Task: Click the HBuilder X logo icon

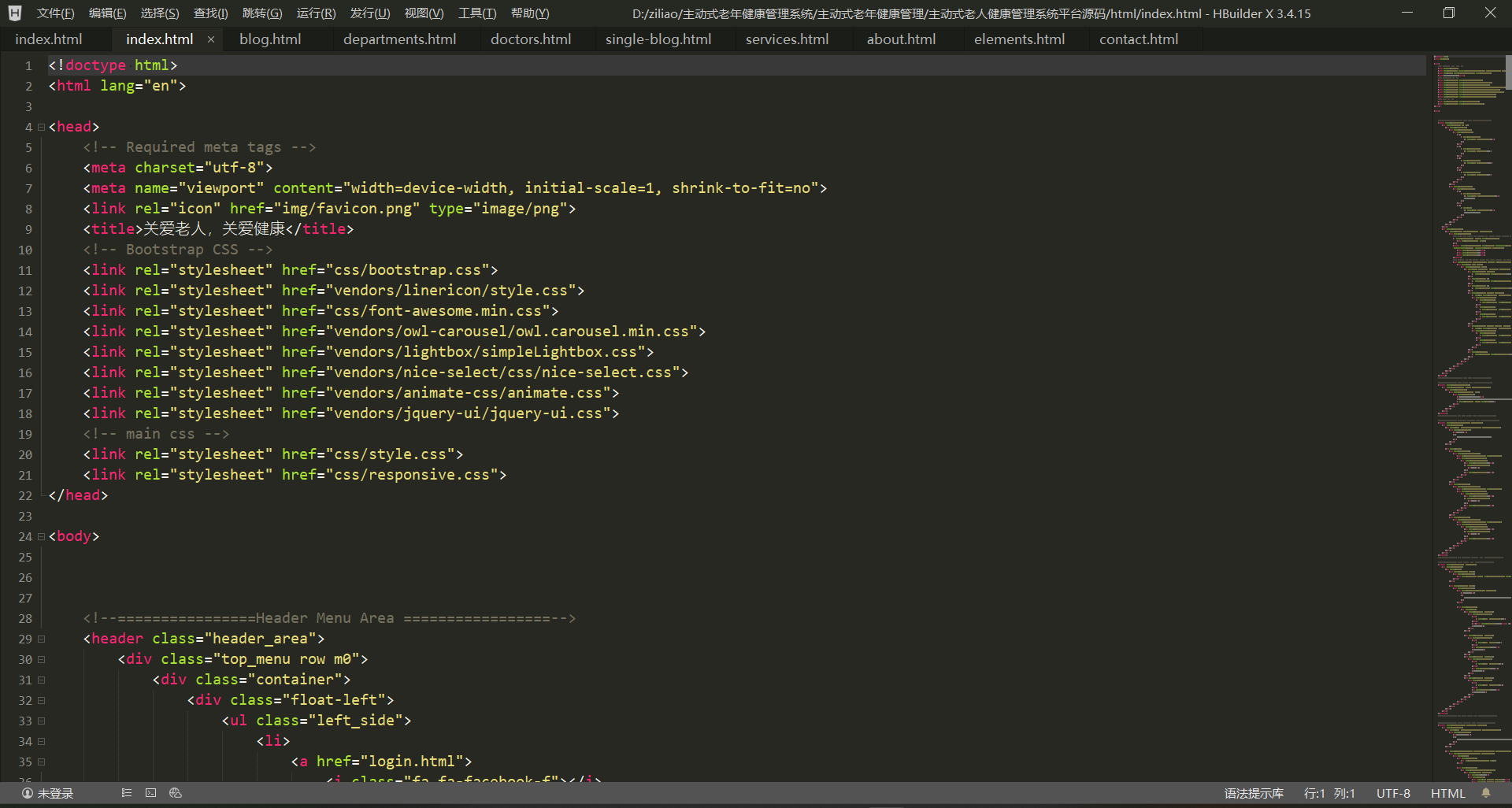Action: point(15,13)
